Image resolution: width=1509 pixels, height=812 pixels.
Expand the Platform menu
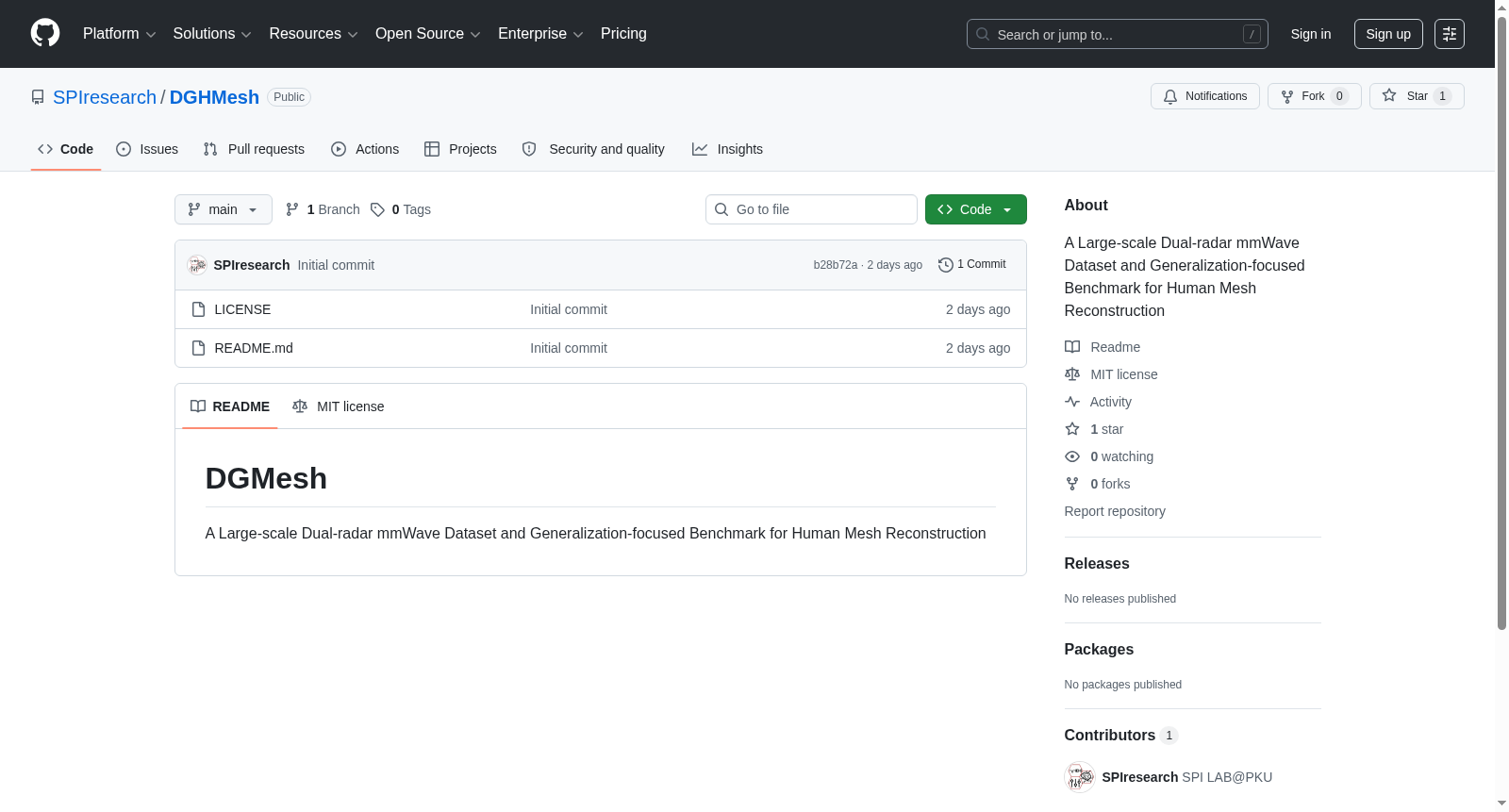pos(119,34)
